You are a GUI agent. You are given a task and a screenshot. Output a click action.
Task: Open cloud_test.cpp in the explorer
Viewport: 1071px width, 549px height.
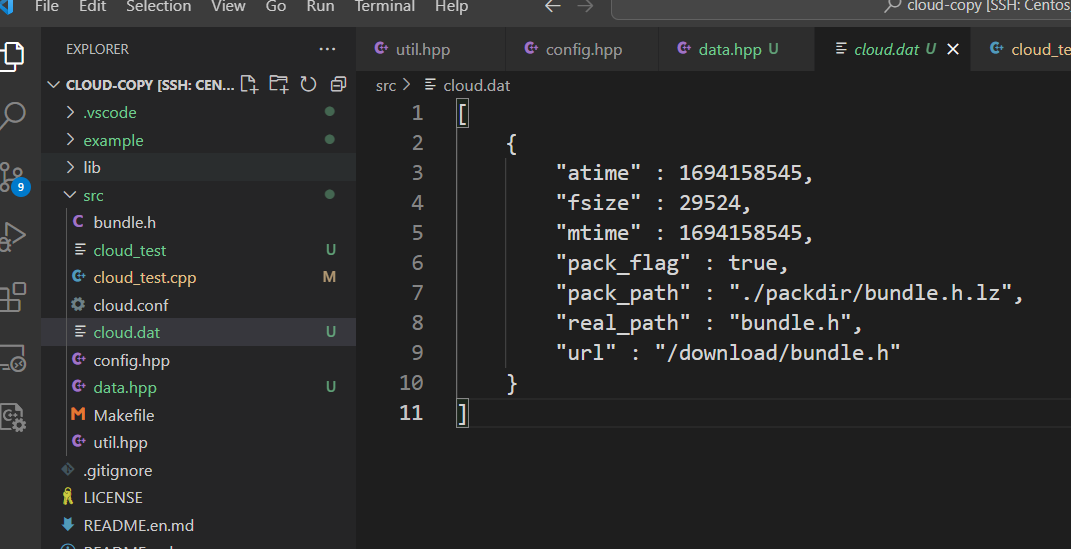tap(198, 277)
